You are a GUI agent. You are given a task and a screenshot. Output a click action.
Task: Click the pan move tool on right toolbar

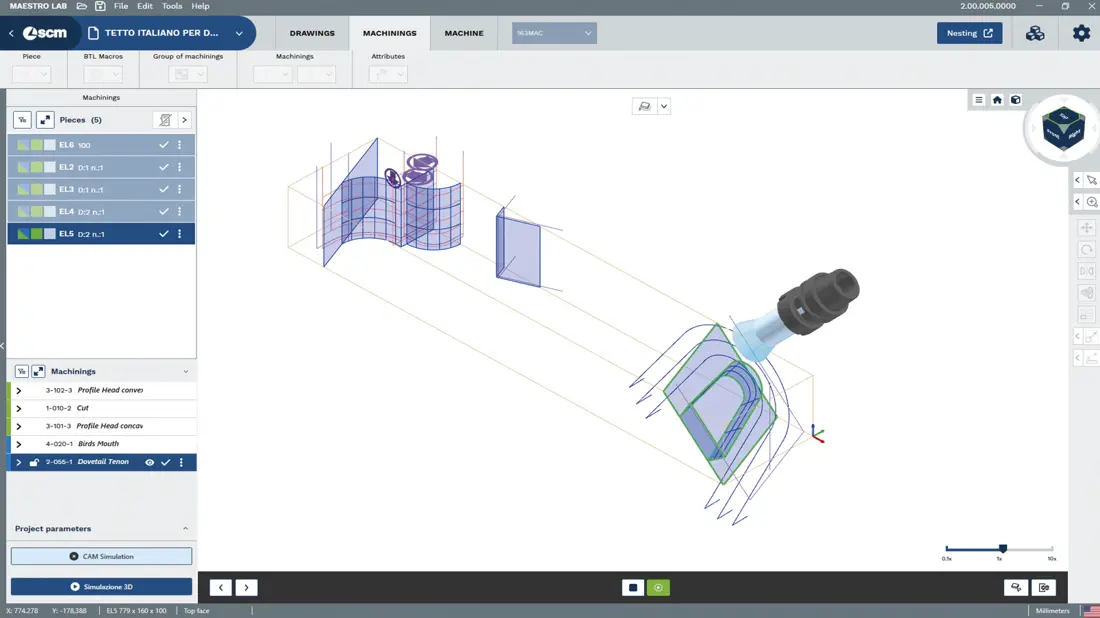point(1086,227)
